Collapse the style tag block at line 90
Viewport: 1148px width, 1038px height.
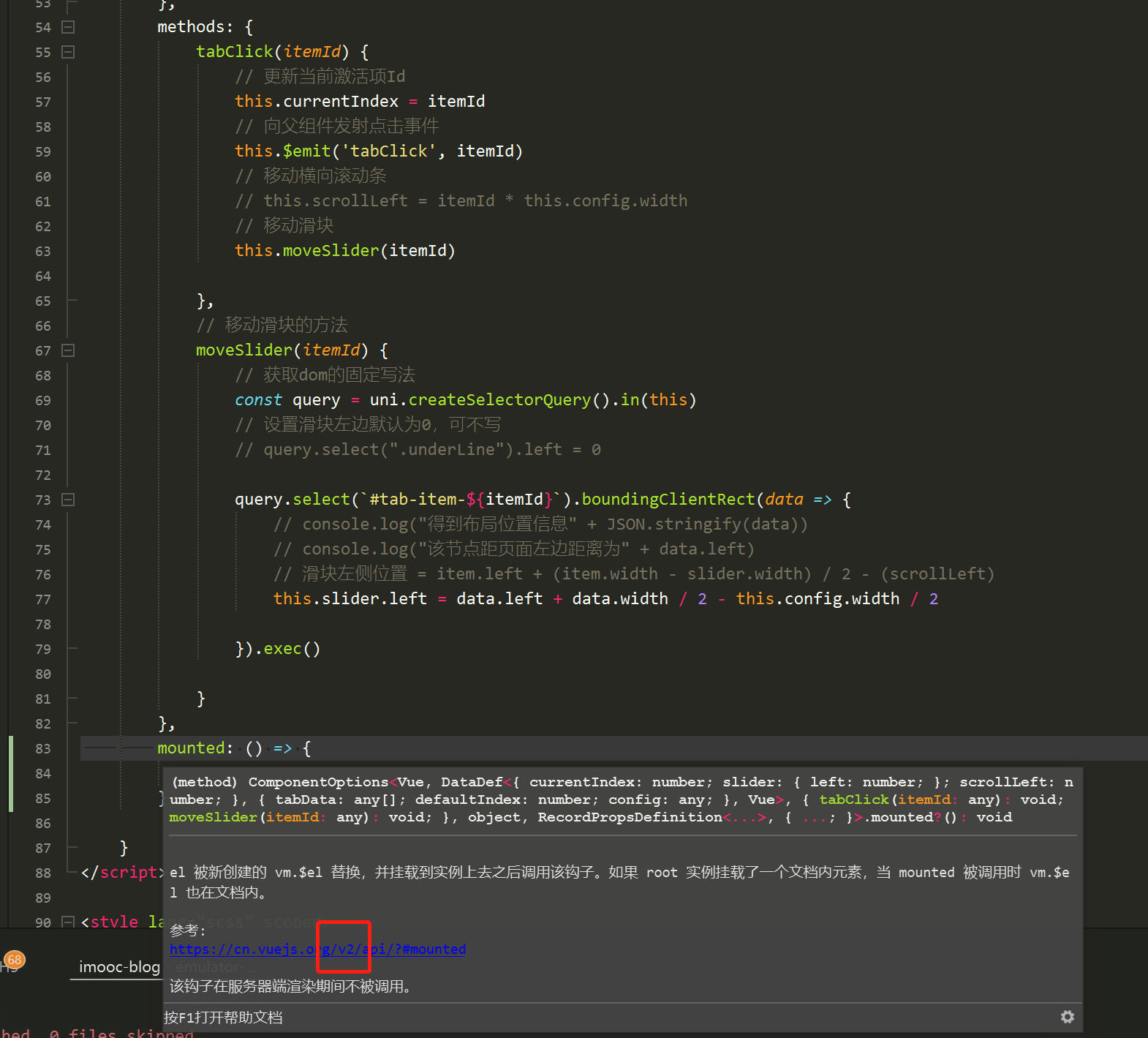[x=68, y=922]
